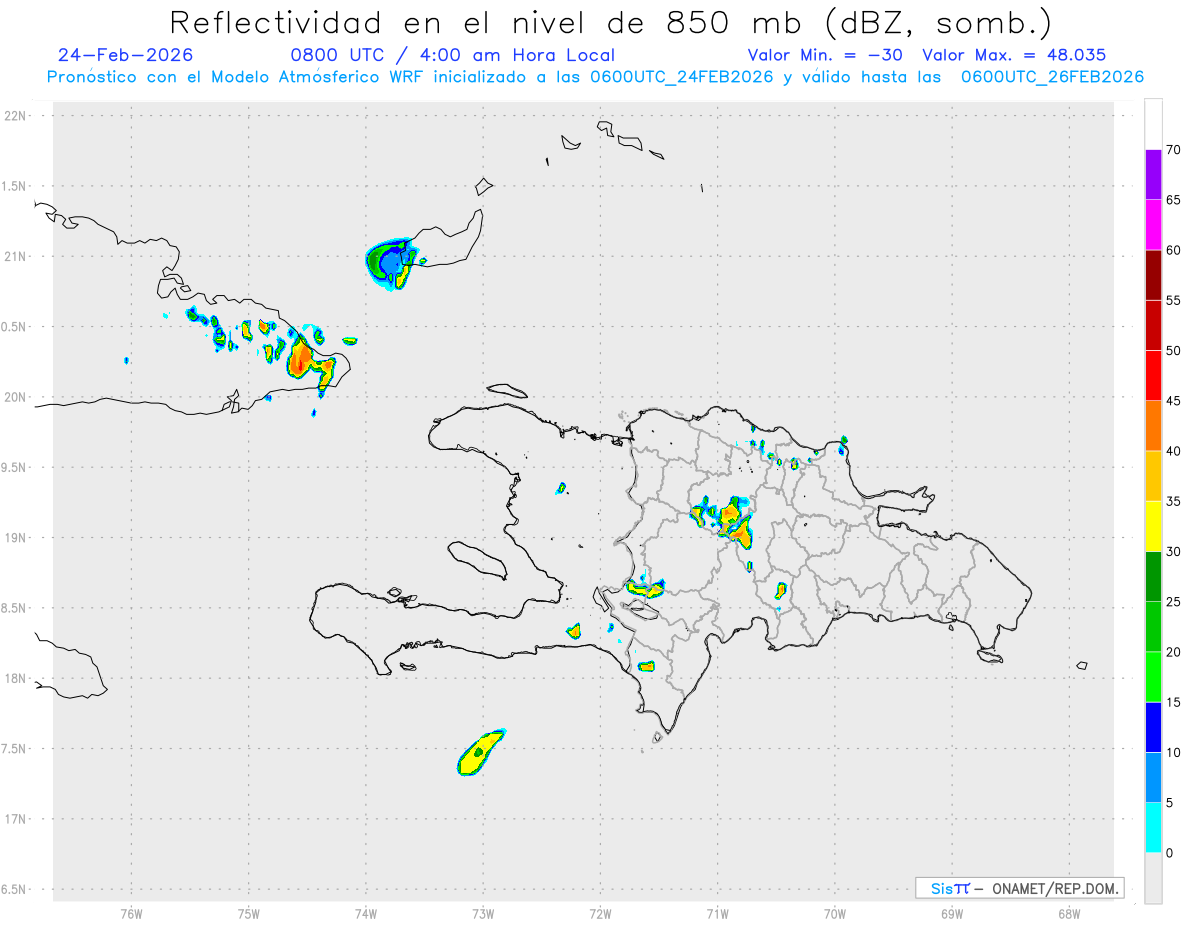Click the 'SisTT – ONAMET/REP.DOM.' credit box
The height and width of the screenshot is (927, 1200).
(1019, 888)
